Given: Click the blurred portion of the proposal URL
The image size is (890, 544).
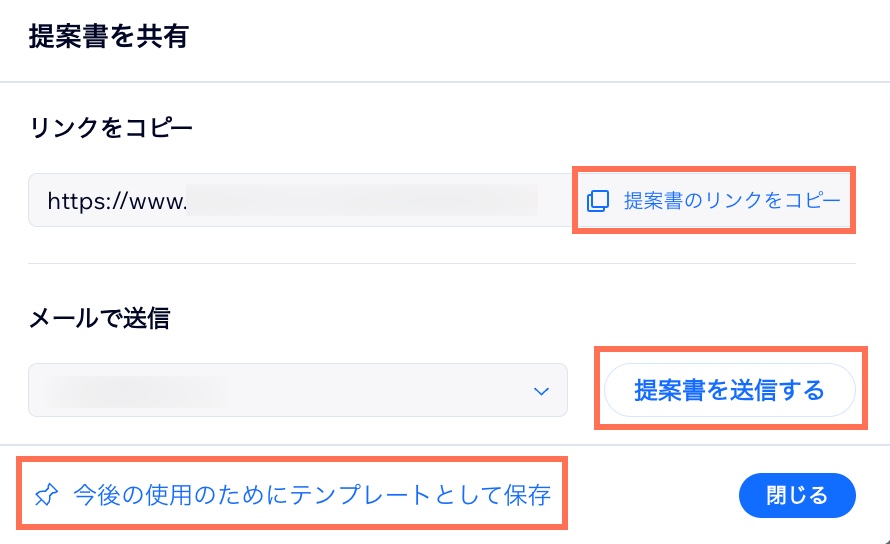Looking at the screenshot, I should coord(362,200).
